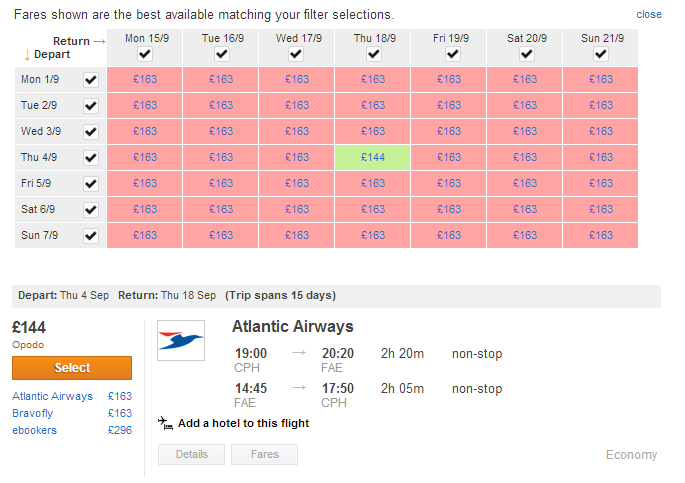Screen dimensions: 685x483
Task: Toggle the Thu 18/9 return checkbox
Action: click(374, 54)
